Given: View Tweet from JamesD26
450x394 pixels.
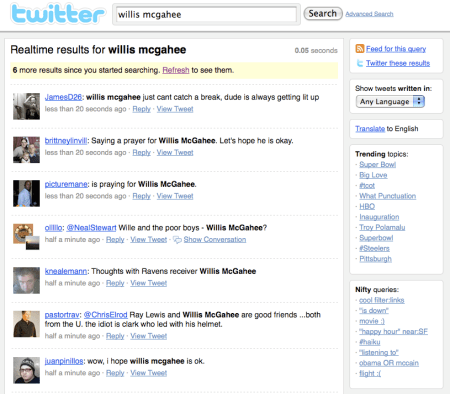Looking at the screenshot, I should [175, 109].
